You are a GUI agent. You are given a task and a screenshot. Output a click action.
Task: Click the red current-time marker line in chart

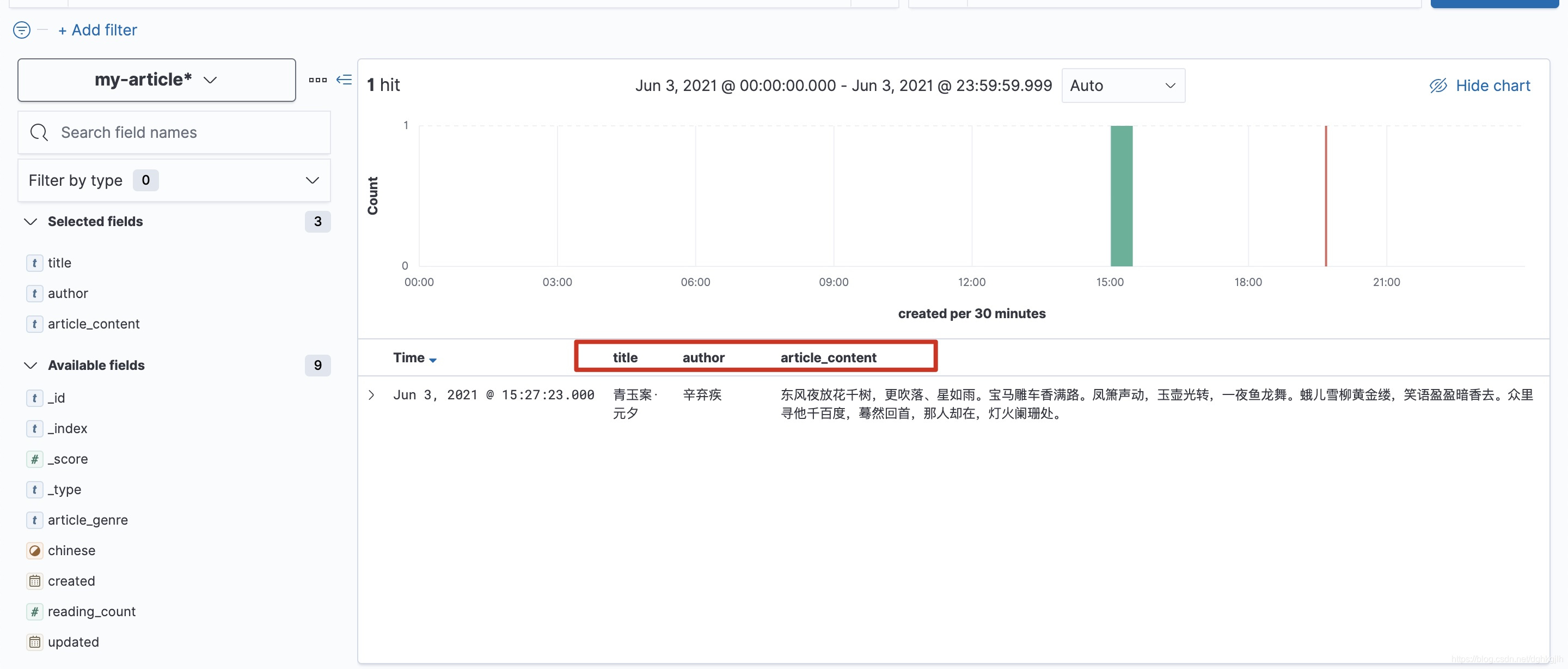pos(1326,196)
